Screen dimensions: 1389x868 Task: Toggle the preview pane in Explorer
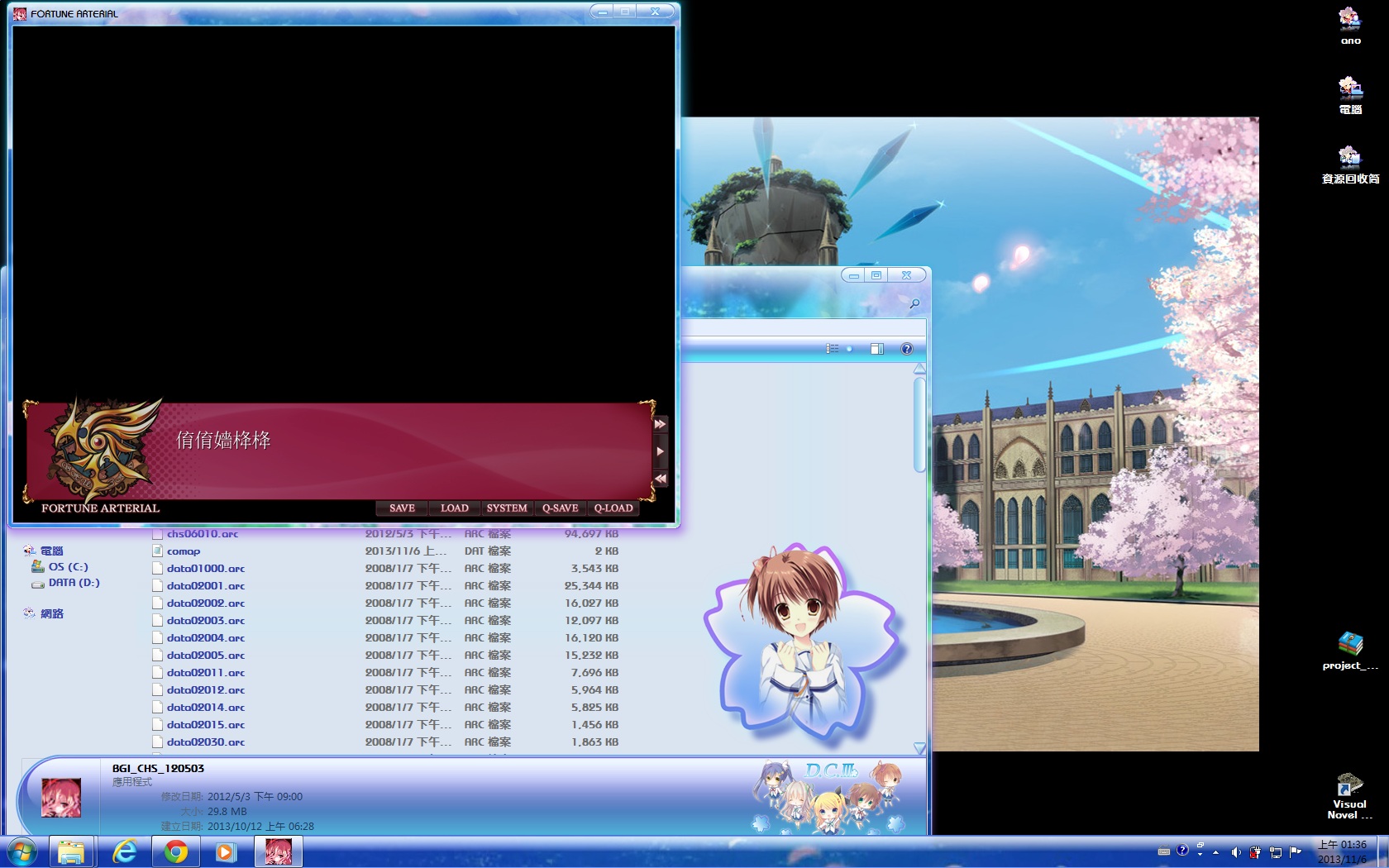coord(877,349)
